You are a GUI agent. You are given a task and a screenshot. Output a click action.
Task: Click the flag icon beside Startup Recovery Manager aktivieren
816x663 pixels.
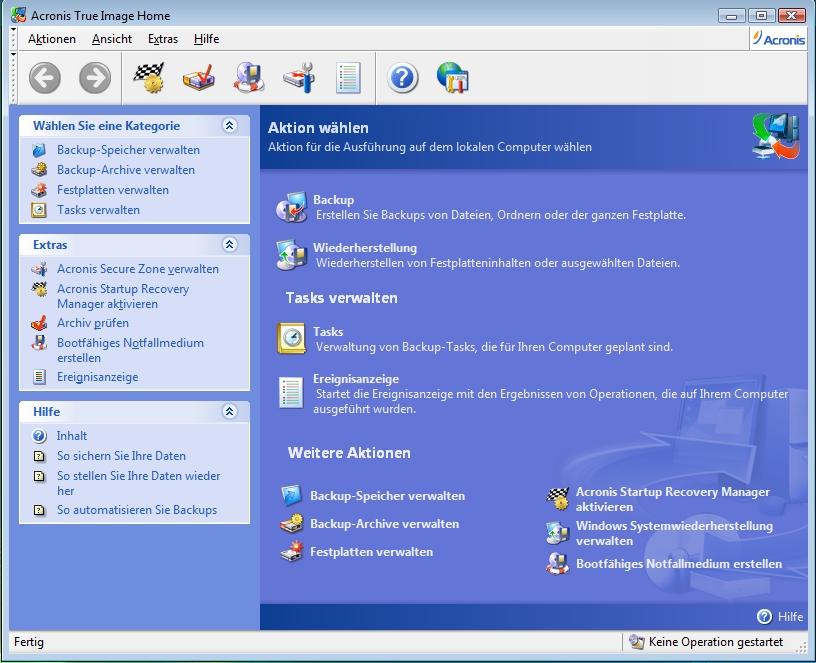pos(558,499)
